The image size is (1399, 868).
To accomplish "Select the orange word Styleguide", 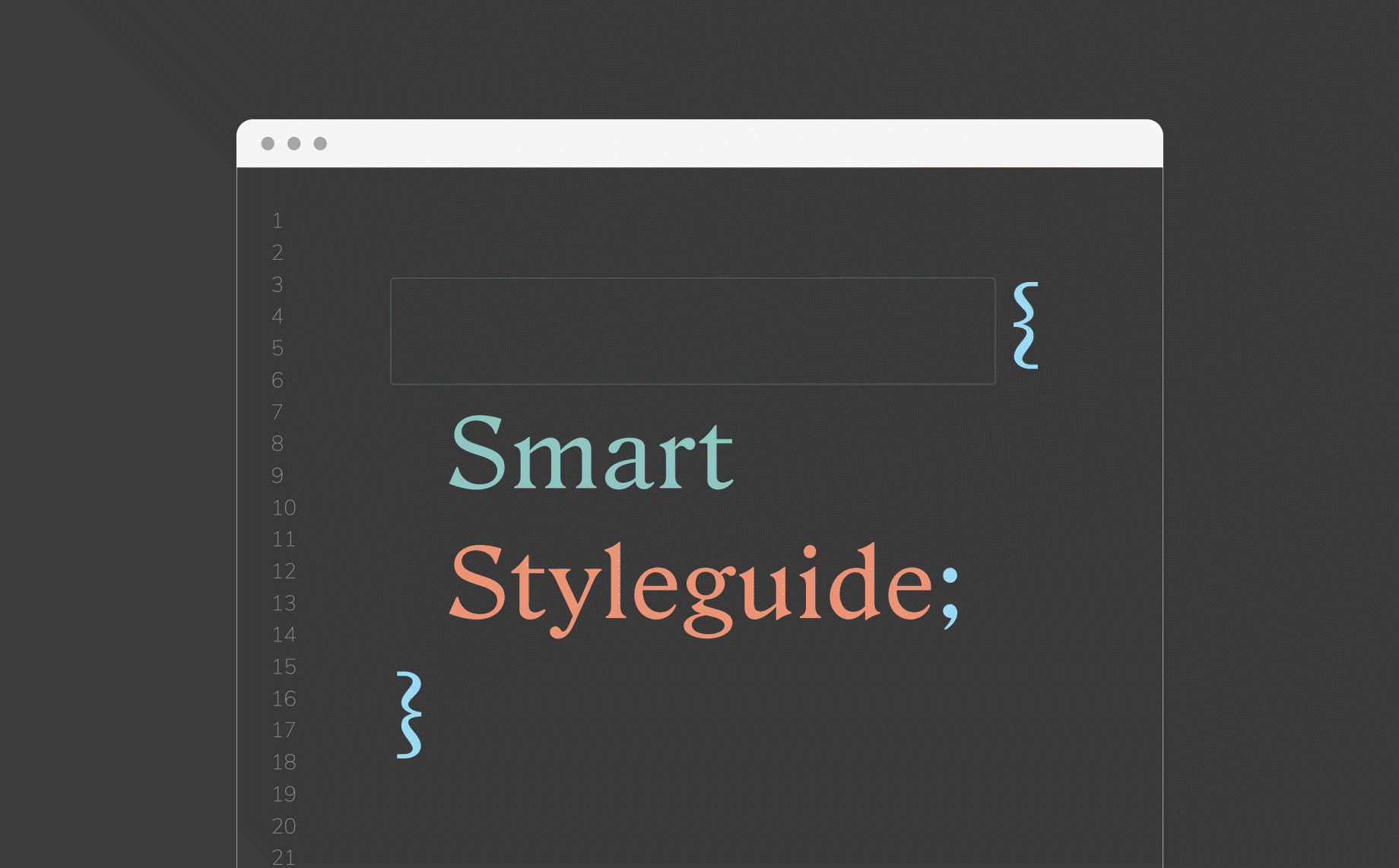I will point(690,587).
